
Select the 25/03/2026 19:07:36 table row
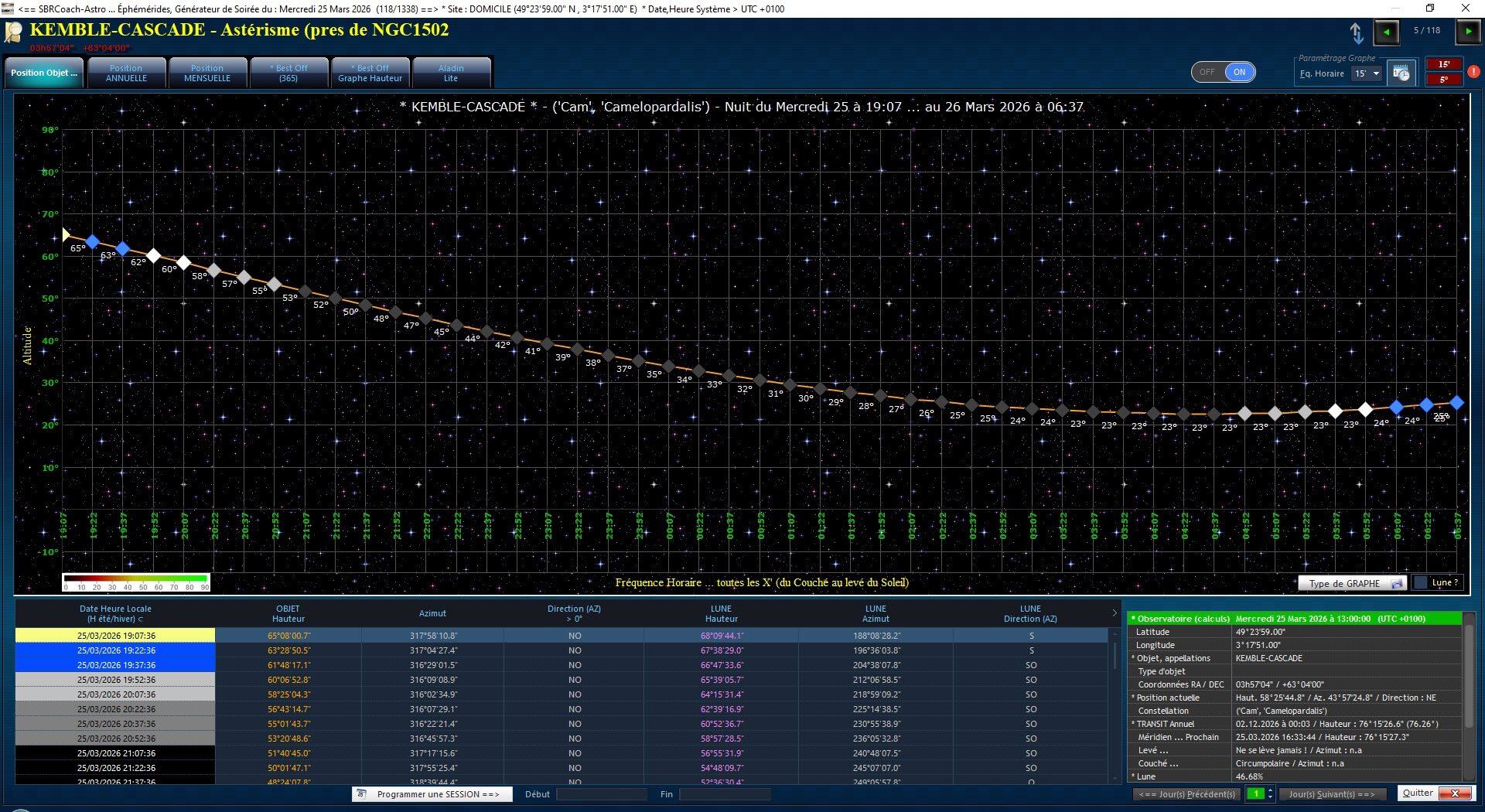116,636
